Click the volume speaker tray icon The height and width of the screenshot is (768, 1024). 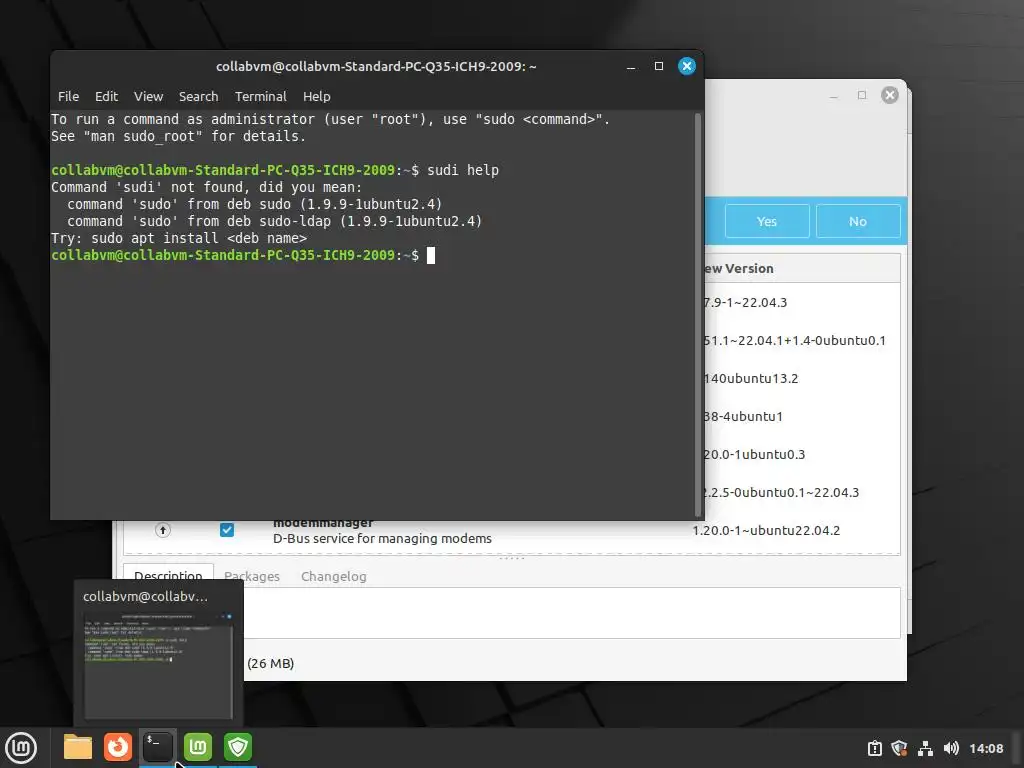click(x=951, y=748)
